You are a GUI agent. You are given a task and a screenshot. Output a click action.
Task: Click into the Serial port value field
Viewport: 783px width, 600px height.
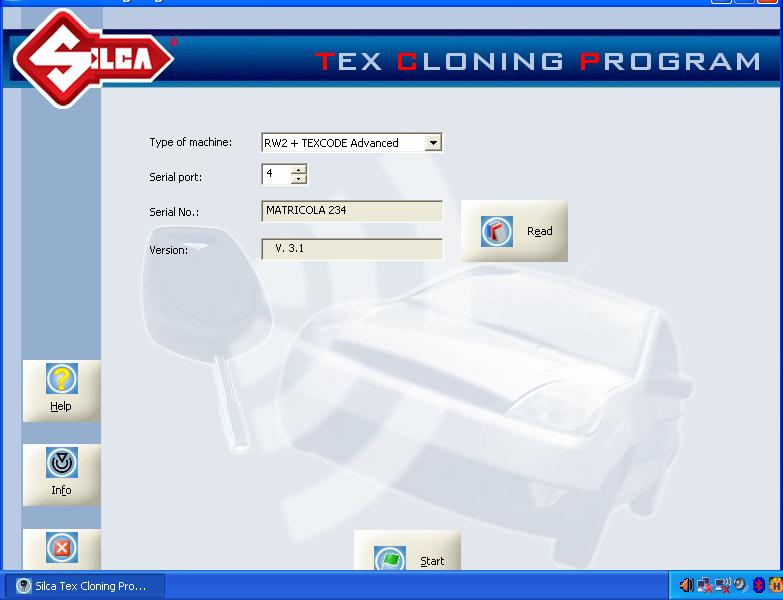(277, 174)
